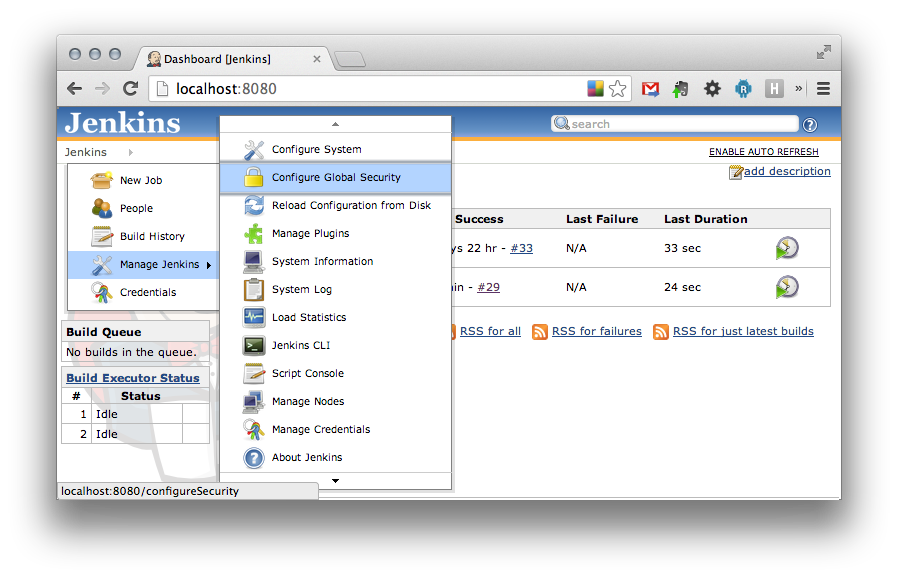Select Reload Configuration from Disk entry
This screenshot has width=898, height=579.
pos(336,206)
